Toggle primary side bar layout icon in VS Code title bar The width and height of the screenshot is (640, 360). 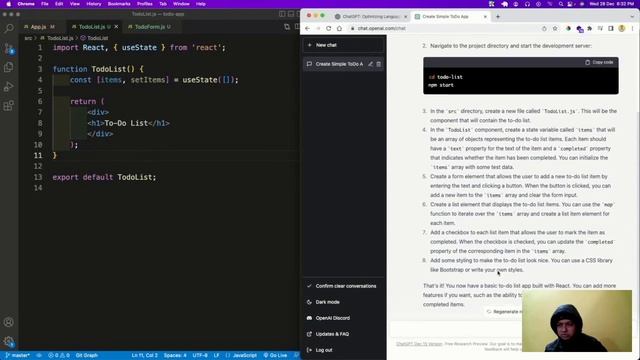click(282, 14)
